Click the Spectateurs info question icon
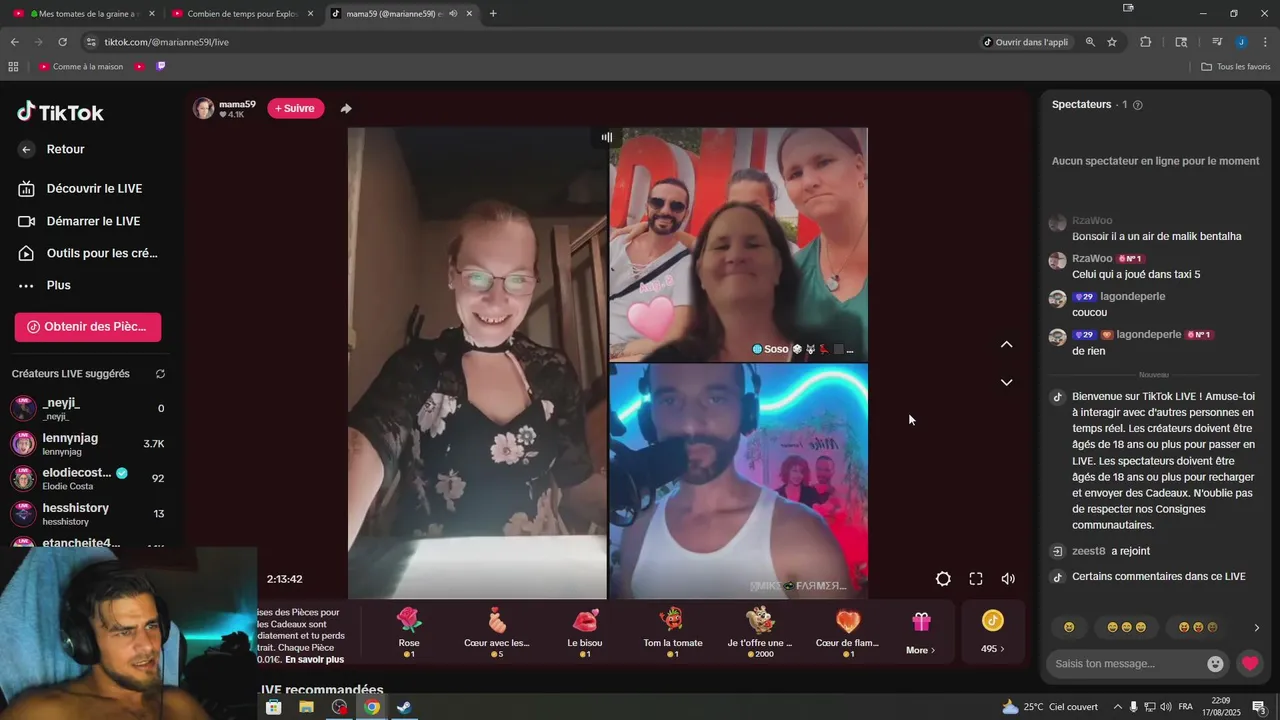This screenshot has width=1280, height=720. [x=1137, y=105]
